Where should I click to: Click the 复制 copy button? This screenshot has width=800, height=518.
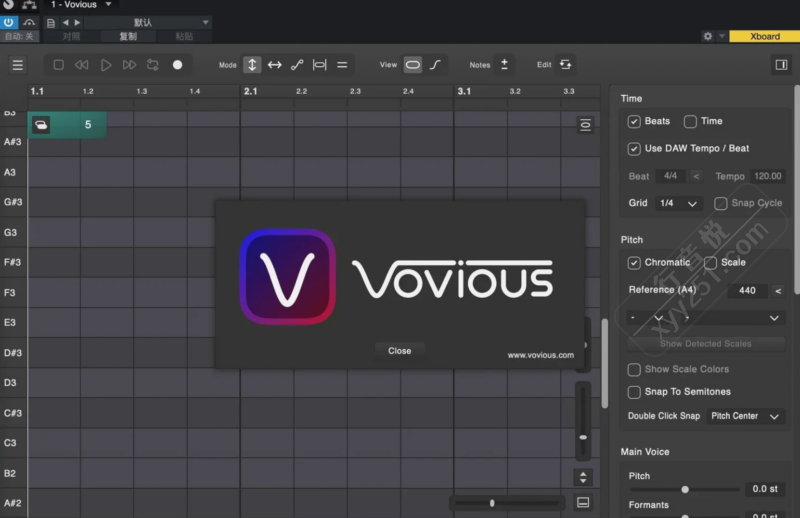(128, 36)
